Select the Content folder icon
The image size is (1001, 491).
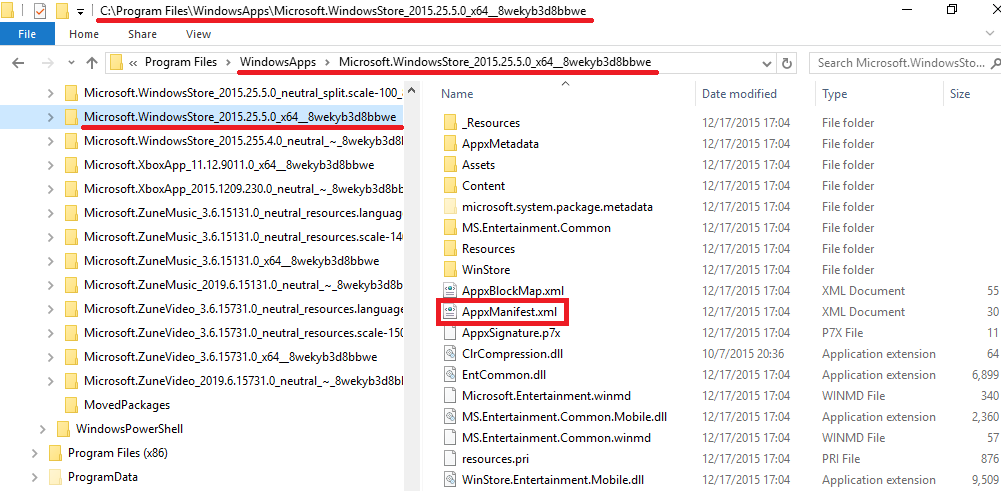tap(450, 186)
